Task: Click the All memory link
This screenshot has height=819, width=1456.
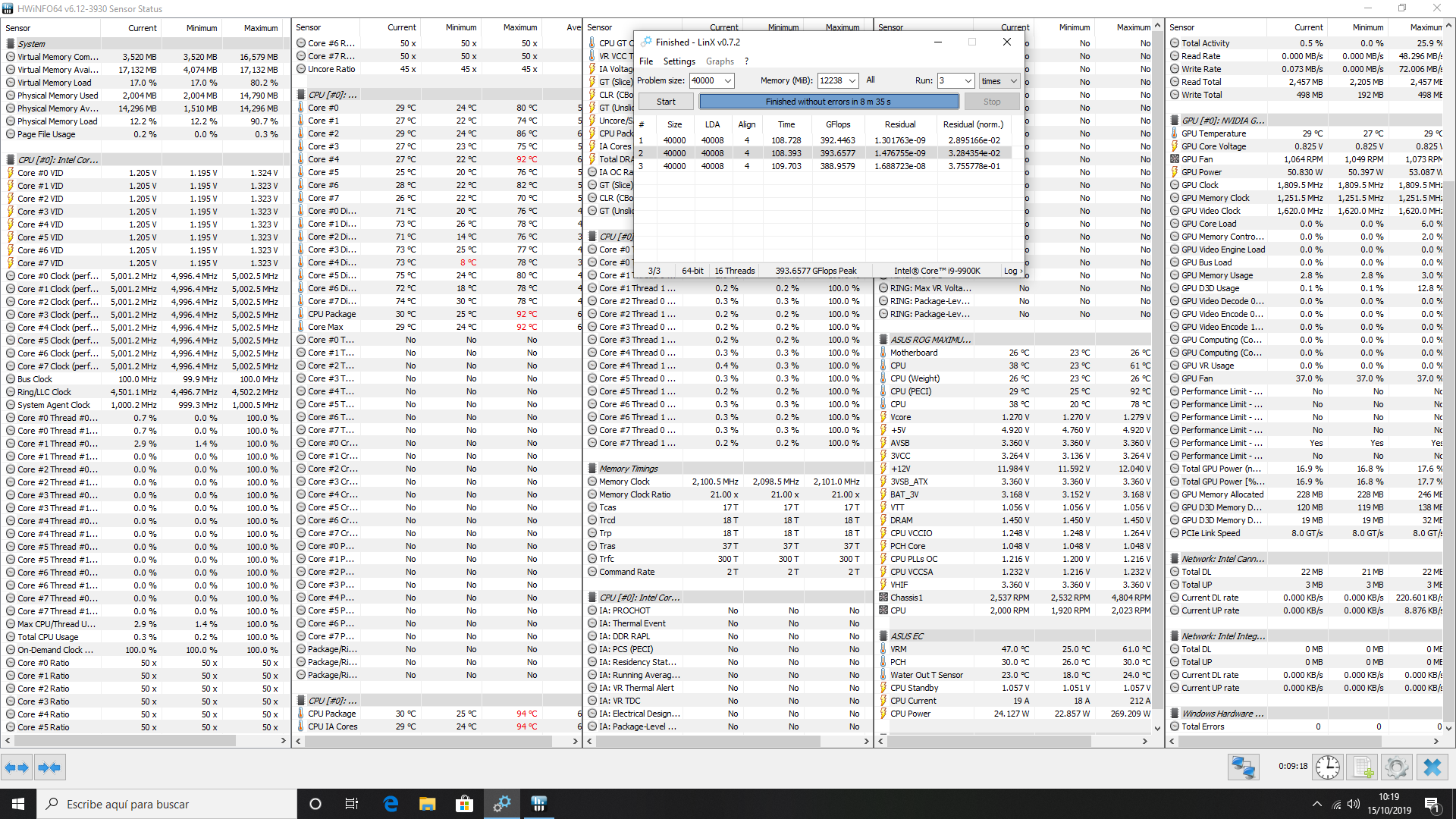Action: (871, 80)
